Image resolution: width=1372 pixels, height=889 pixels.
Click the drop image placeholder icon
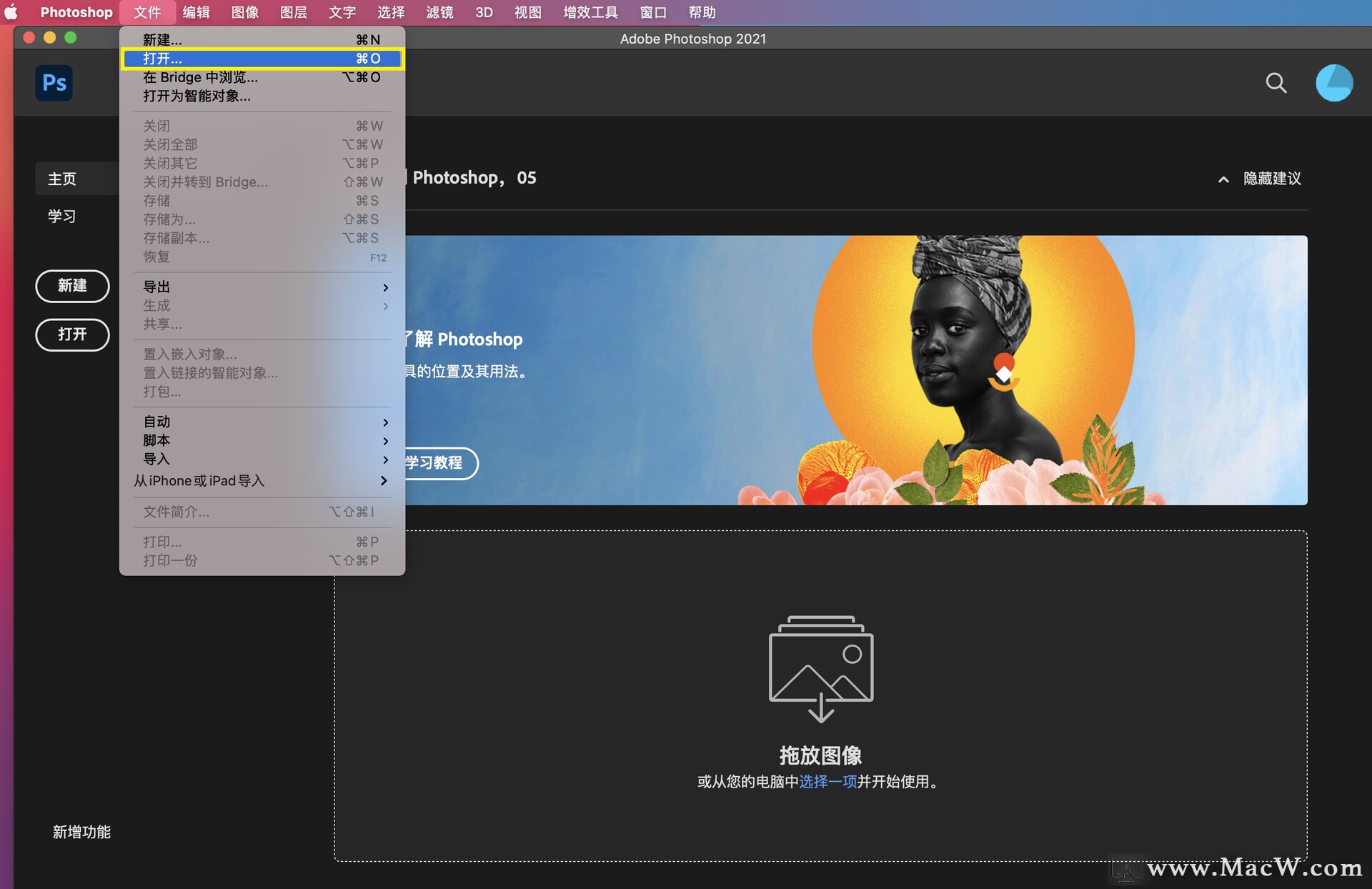pyautogui.click(x=821, y=669)
